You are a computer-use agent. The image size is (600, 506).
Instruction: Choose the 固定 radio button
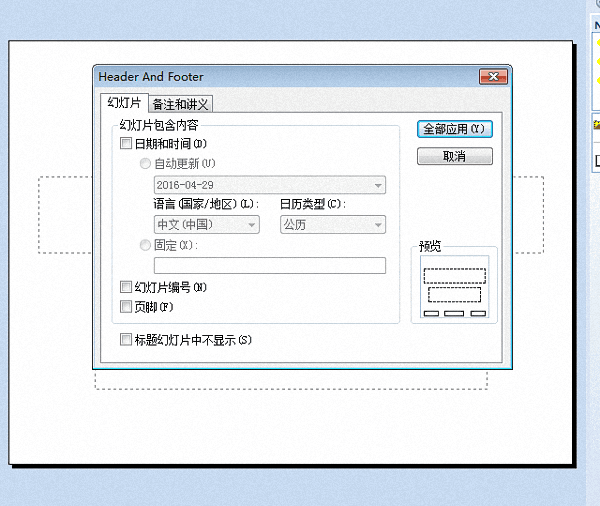pos(147,245)
